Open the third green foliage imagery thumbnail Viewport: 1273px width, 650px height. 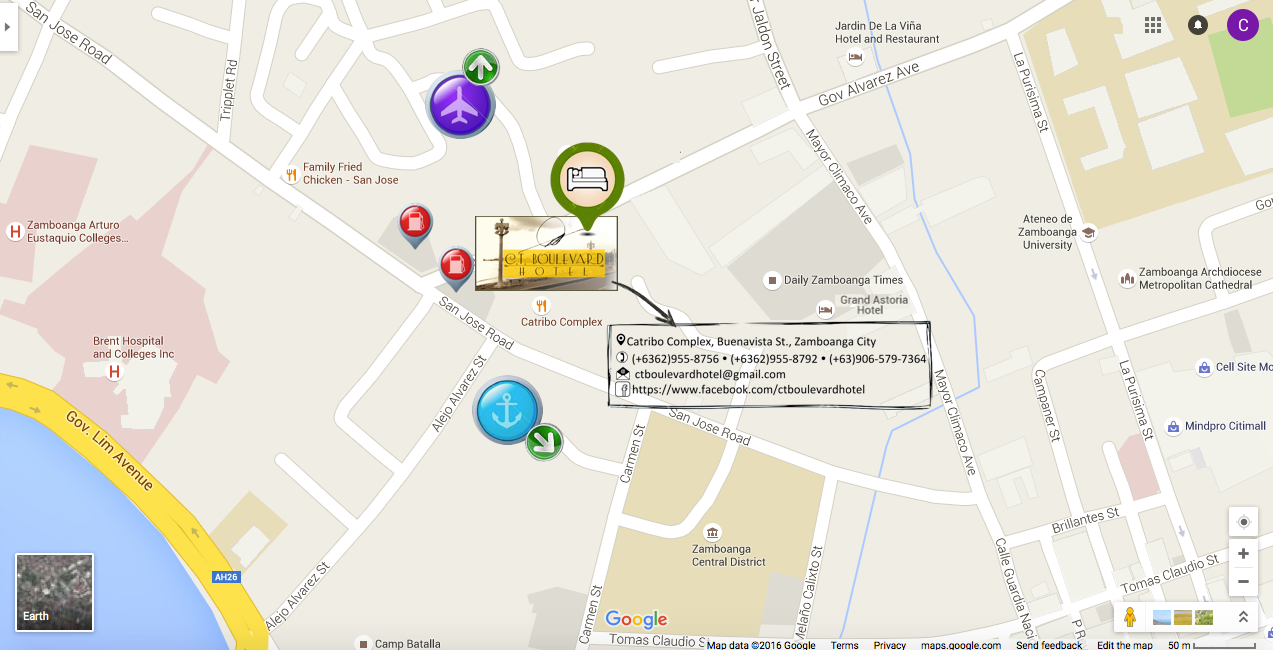1204,618
